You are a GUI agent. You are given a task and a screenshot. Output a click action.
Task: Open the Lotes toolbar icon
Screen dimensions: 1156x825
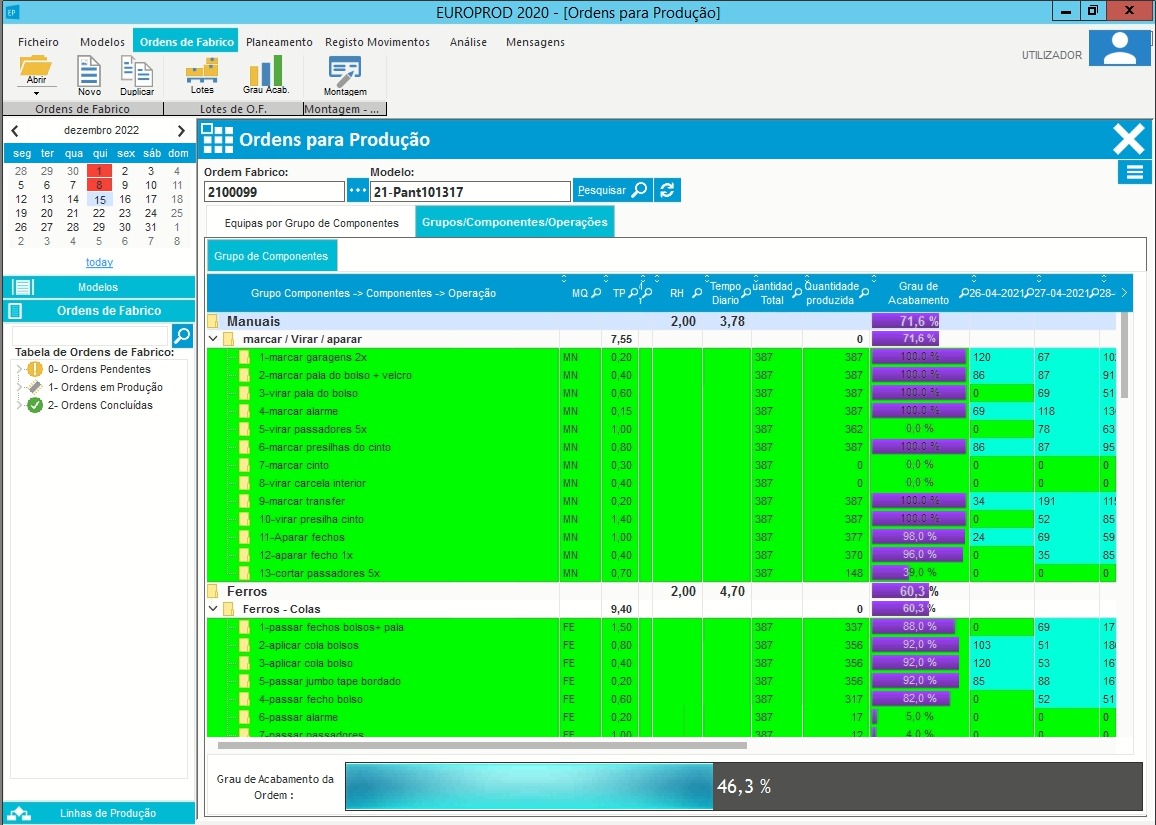click(x=201, y=71)
